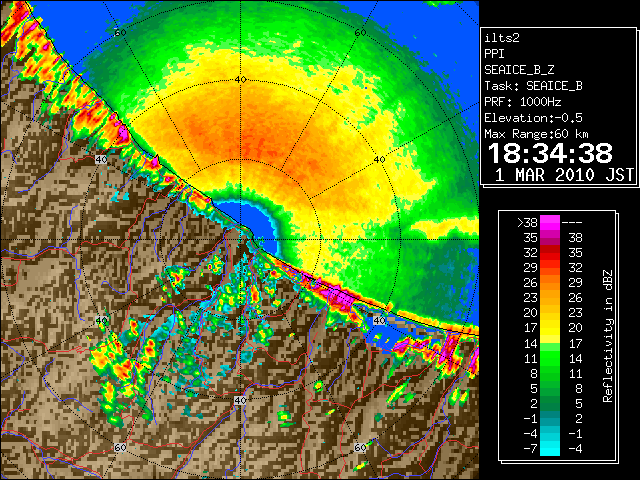The width and height of the screenshot is (640, 480).
Task: Click the '>38' legend label
Action: pyautogui.click(x=527, y=223)
